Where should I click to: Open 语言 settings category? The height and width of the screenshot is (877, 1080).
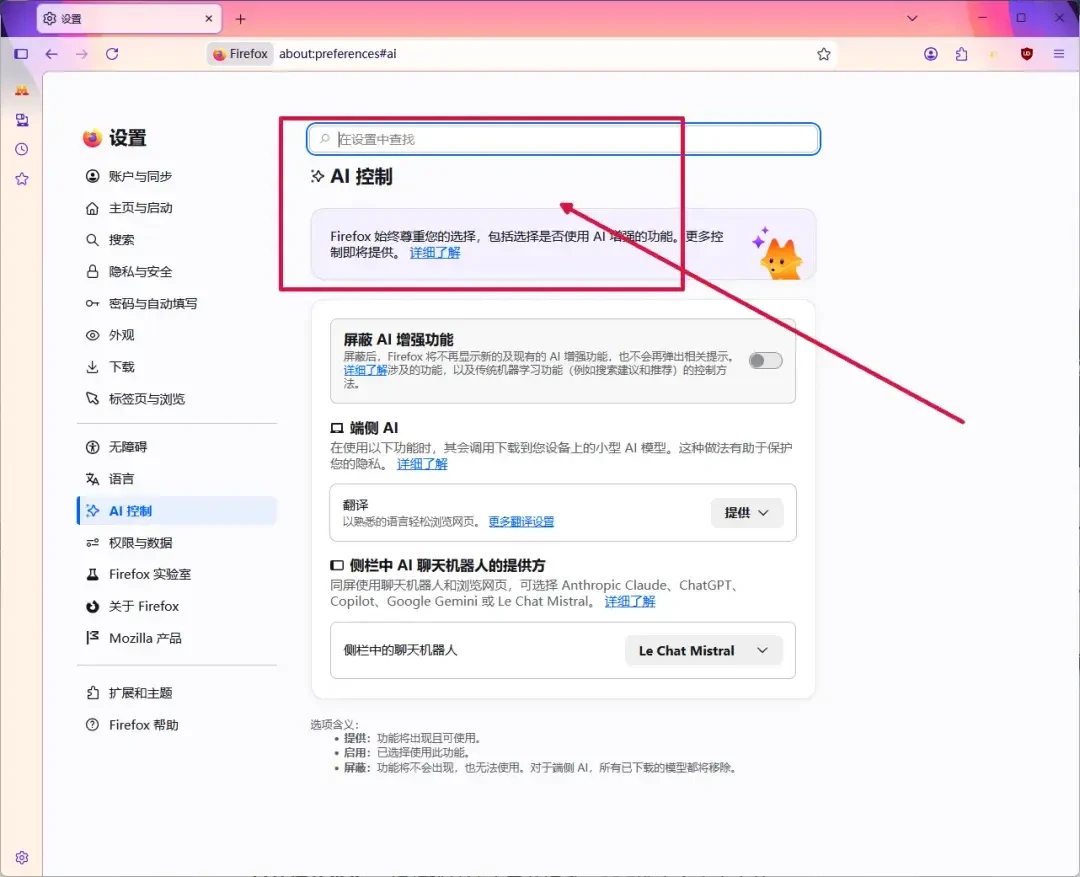click(177, 479)
